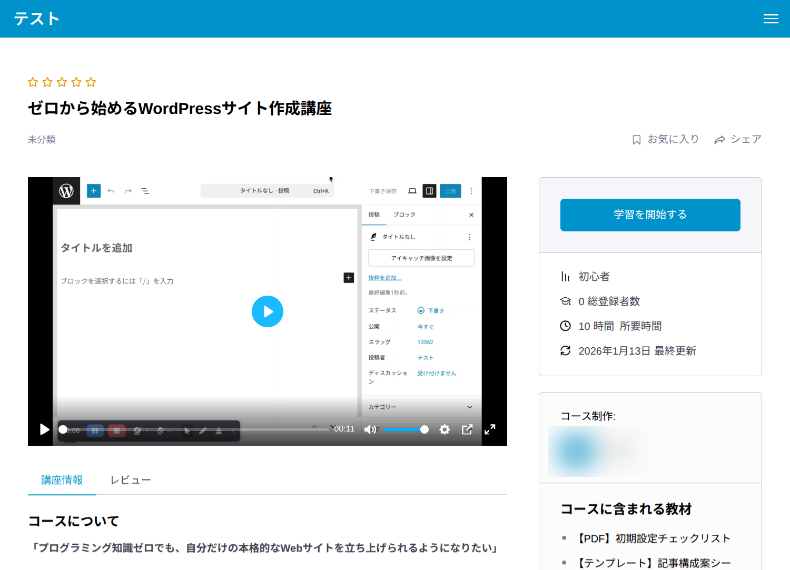Mute the video via speaker icon
The width and height of the screenshot is (790, 570).
pos(370,429)
